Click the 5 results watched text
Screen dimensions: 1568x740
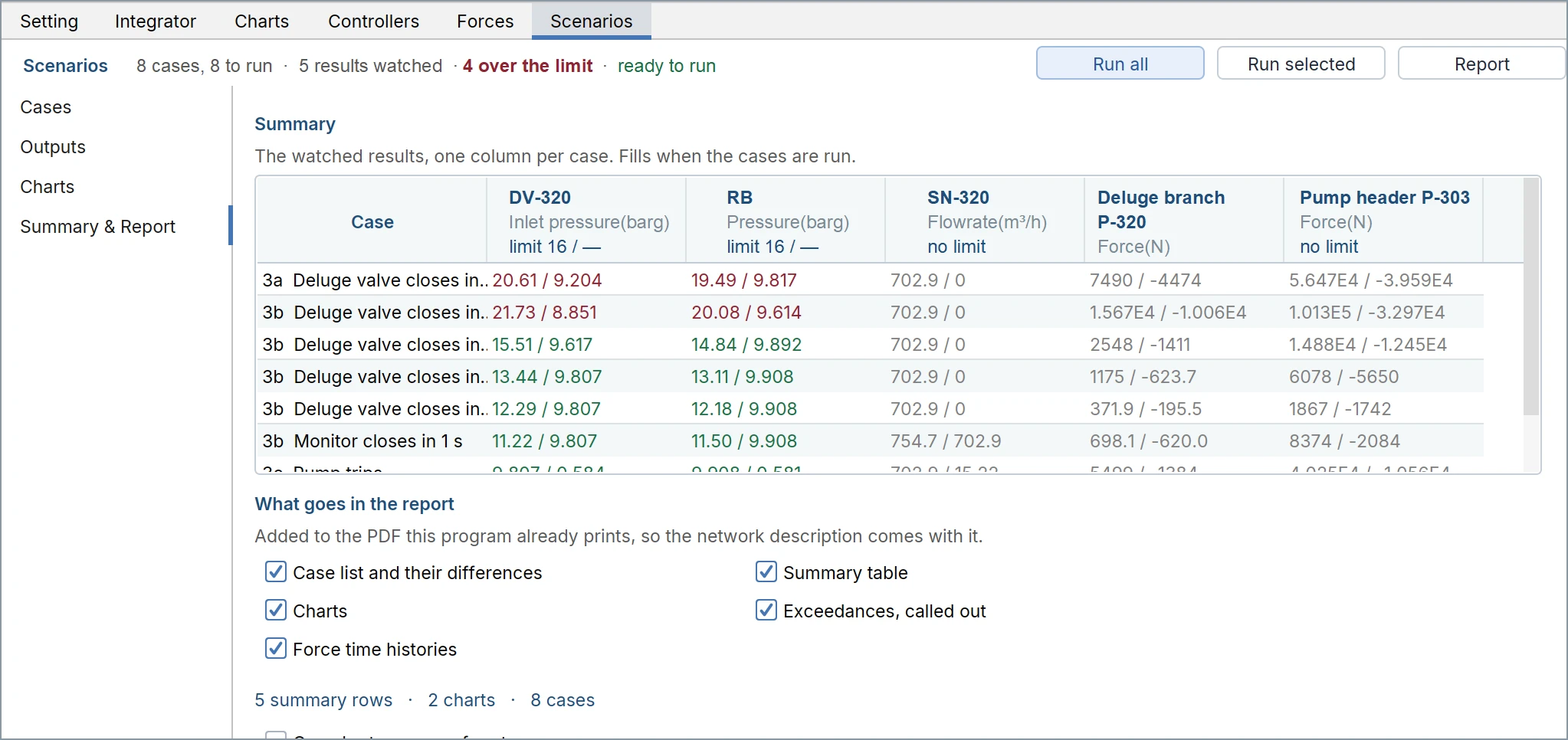pyautogui.click(x=371, y=66)
